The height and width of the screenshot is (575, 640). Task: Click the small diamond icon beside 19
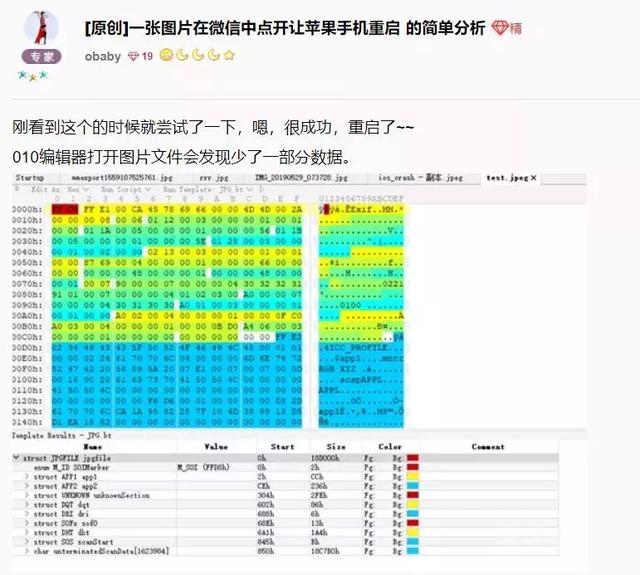click(x=133, y=56)
